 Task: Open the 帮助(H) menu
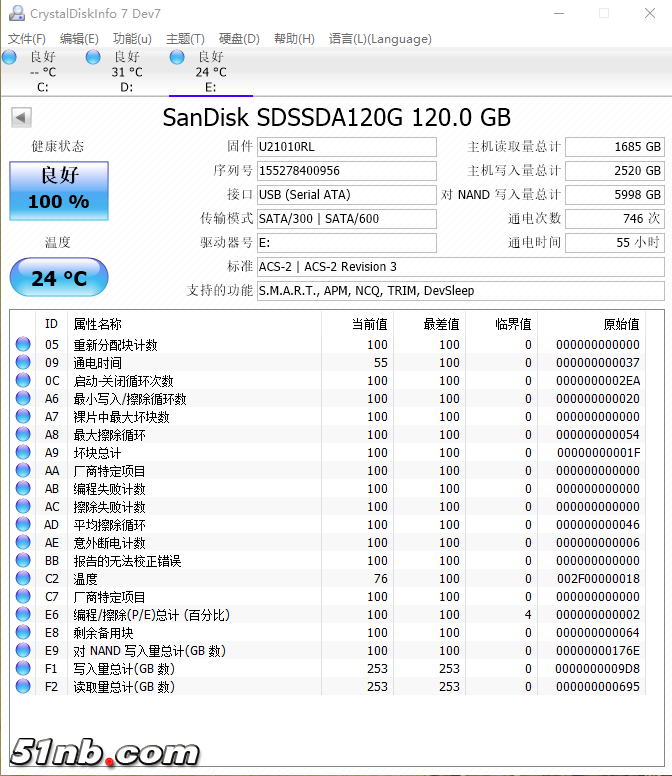click(294, 39)
